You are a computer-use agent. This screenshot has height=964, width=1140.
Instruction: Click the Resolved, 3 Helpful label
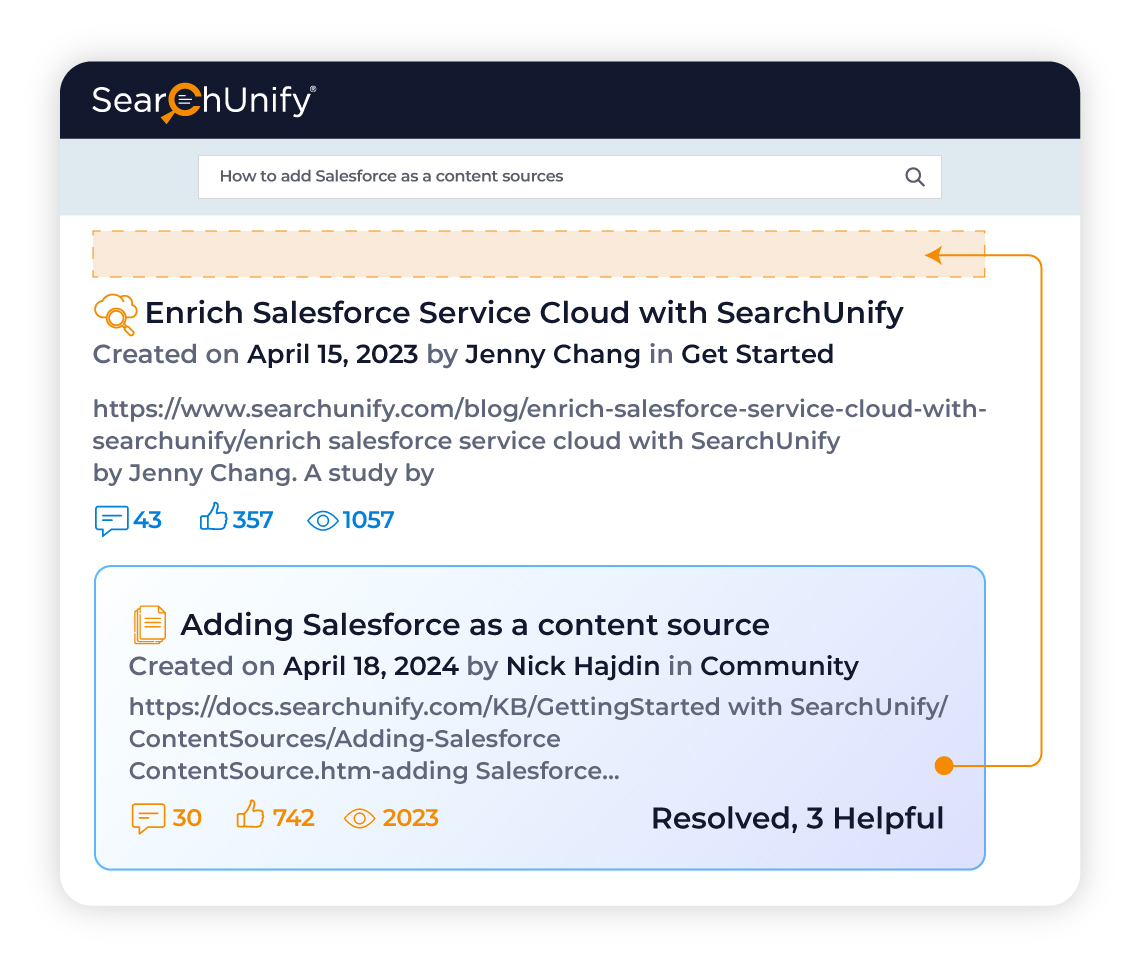[797, 819]
